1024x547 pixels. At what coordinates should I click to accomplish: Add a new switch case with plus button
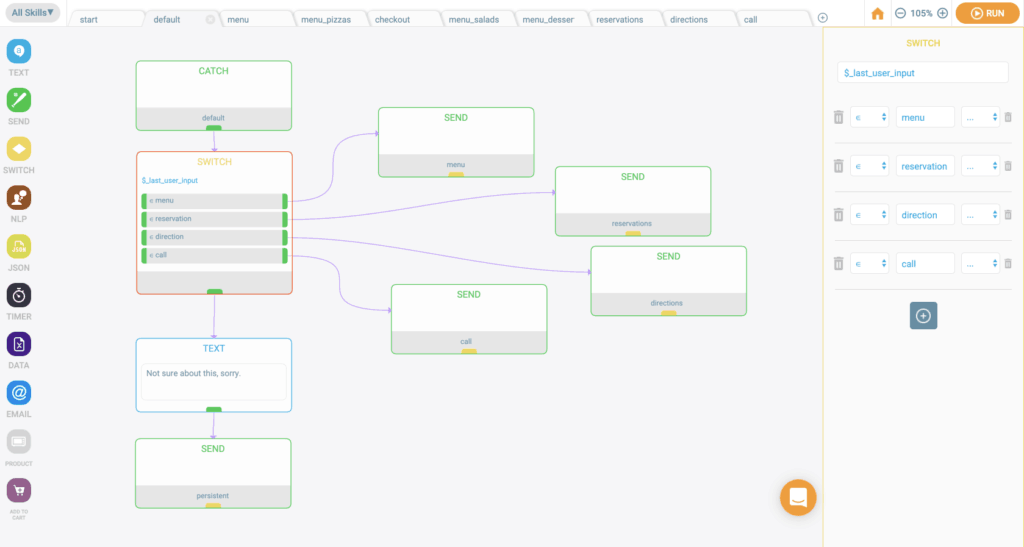pyautogui.click(x=923, y=316)
